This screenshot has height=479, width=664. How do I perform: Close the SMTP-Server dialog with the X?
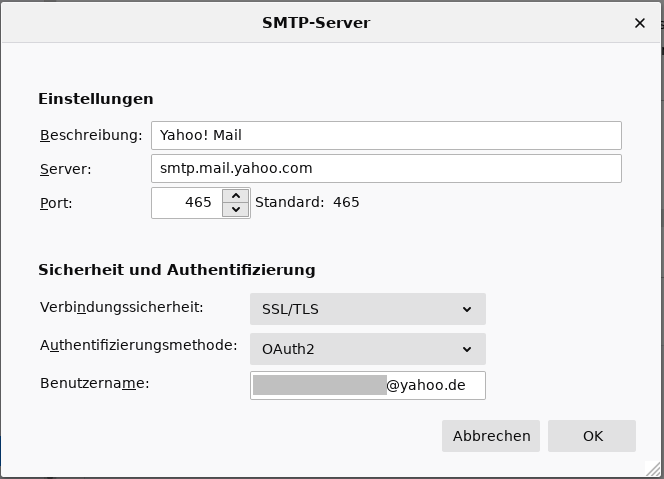tap(639, 23)
